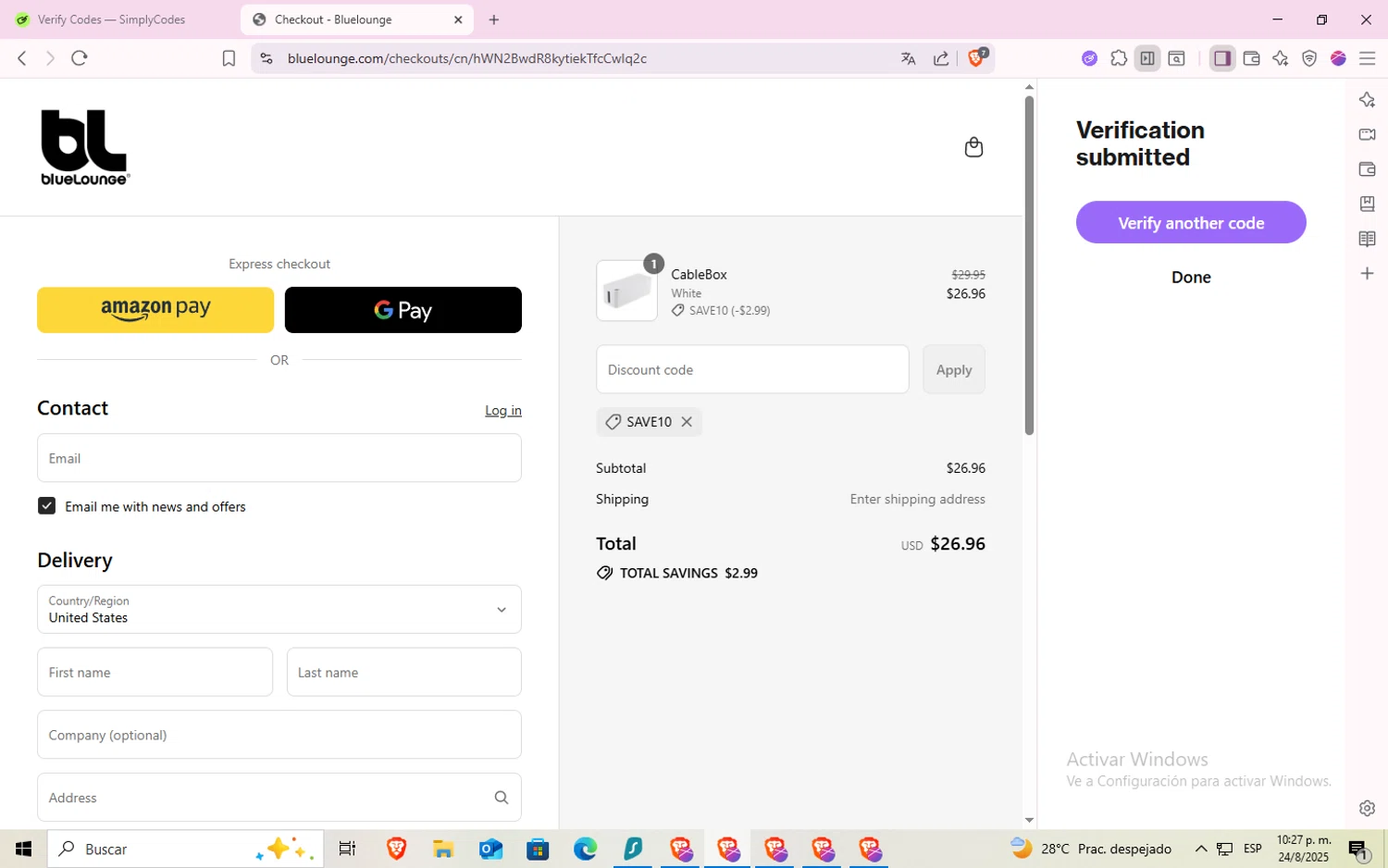
Task: Open Wallet icon in sidebar strip
Action: pos(1367,169)
